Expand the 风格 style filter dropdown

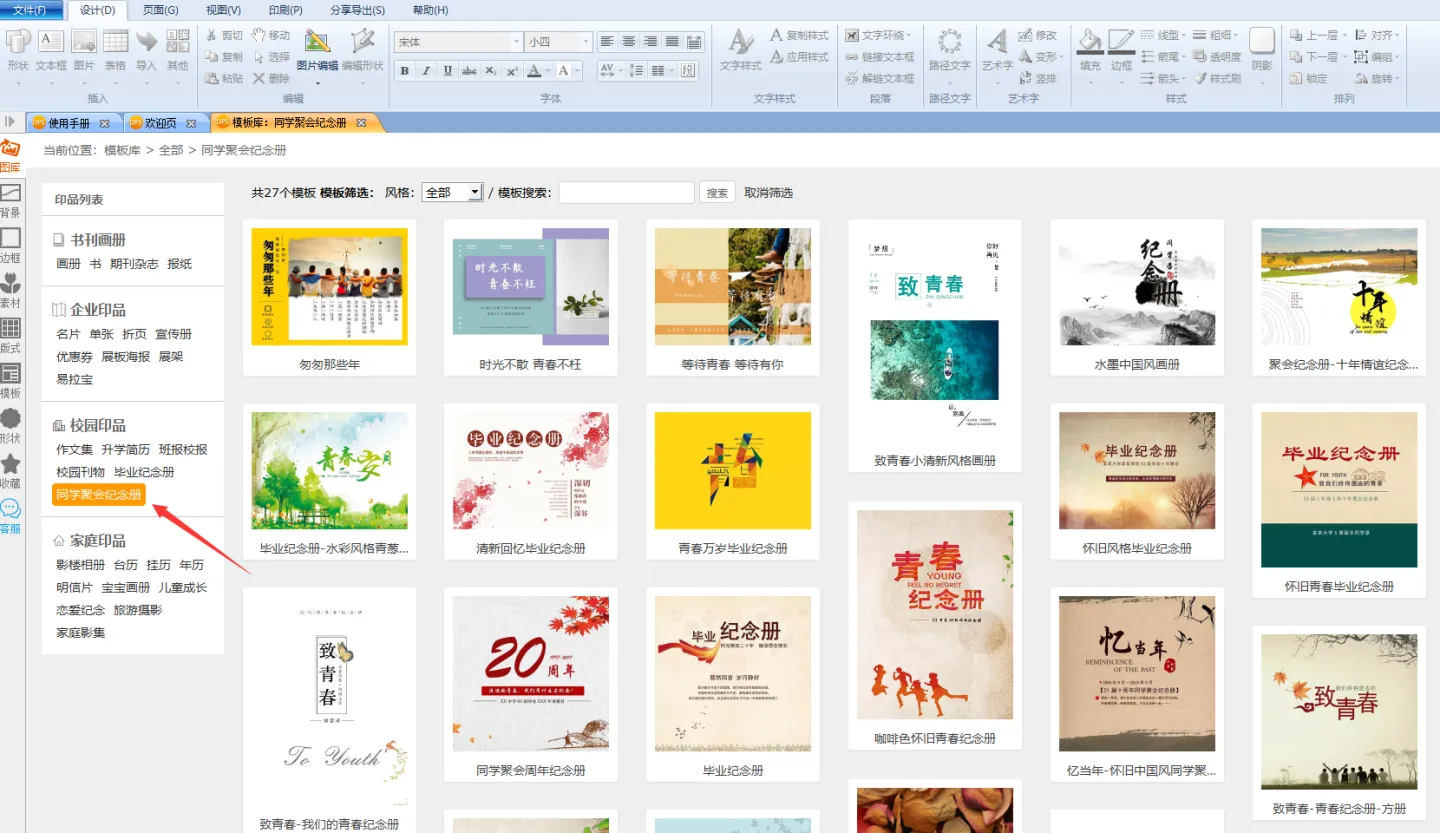(475, 193)
